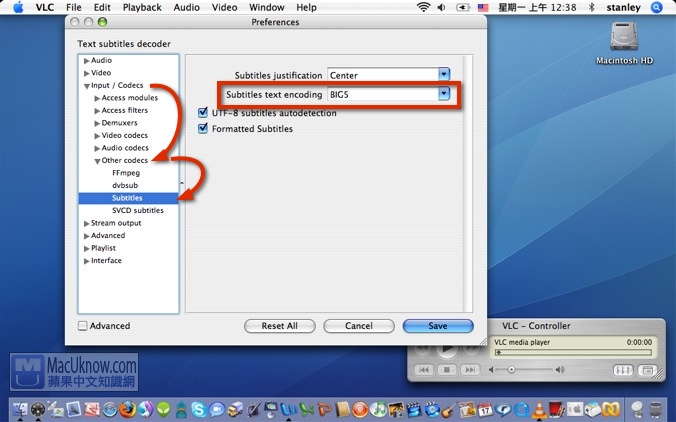Launch Adium green duck-head icon in Dock
This screenshot has width=676, height=422.
point(164,409)
